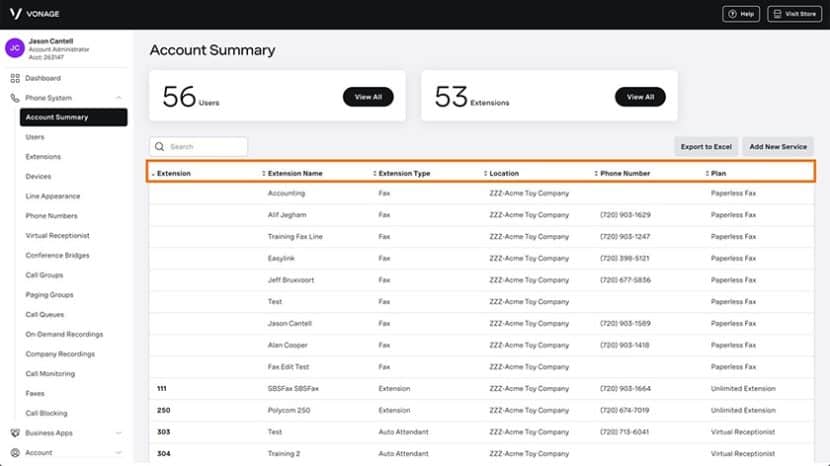830x466 pixels.
Task: View All users button
Action: [368, 97]
